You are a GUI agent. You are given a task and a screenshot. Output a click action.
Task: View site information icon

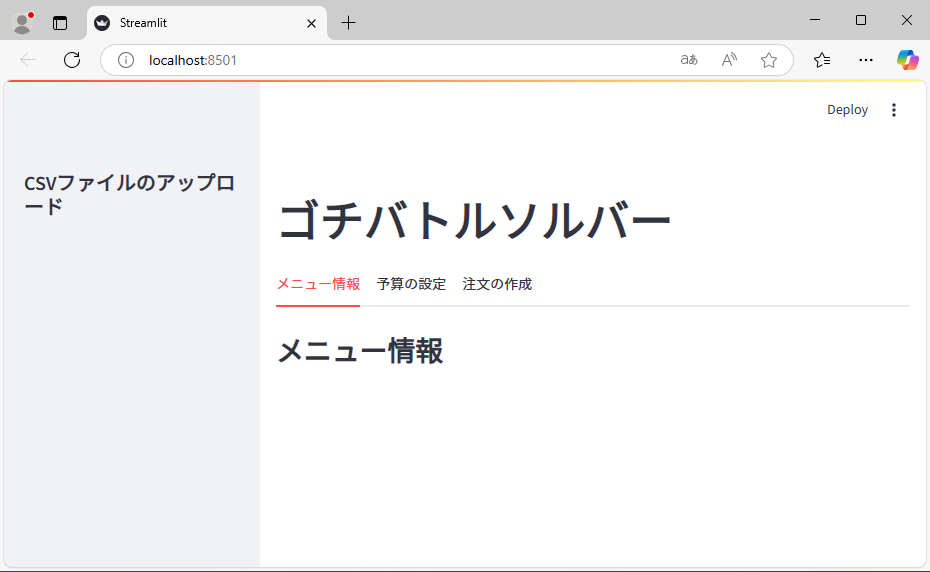coord(126,60)
